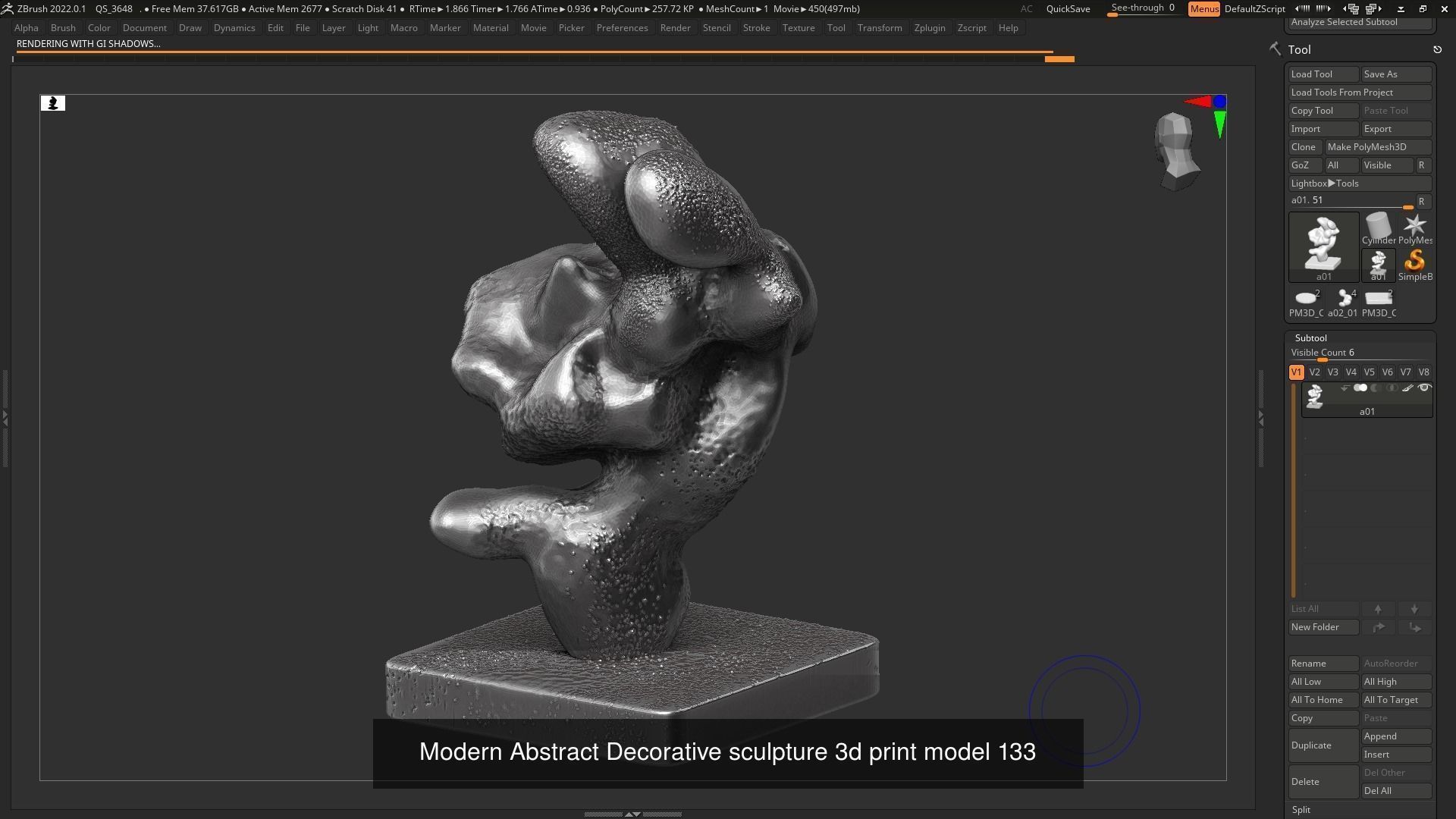Toggle a01 subtool eye visibility
This screenshot has height=819, width=1456.
coord(1424,388)
